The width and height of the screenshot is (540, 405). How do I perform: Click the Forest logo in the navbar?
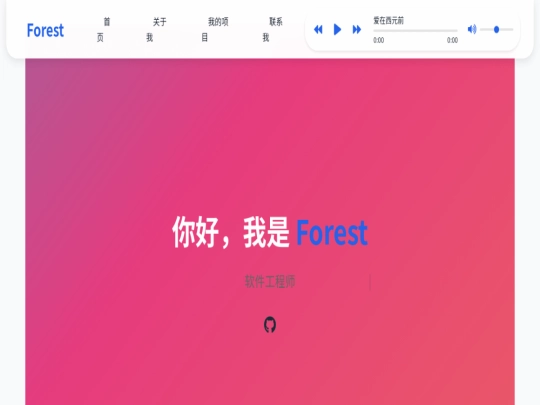tap(45, 30)
